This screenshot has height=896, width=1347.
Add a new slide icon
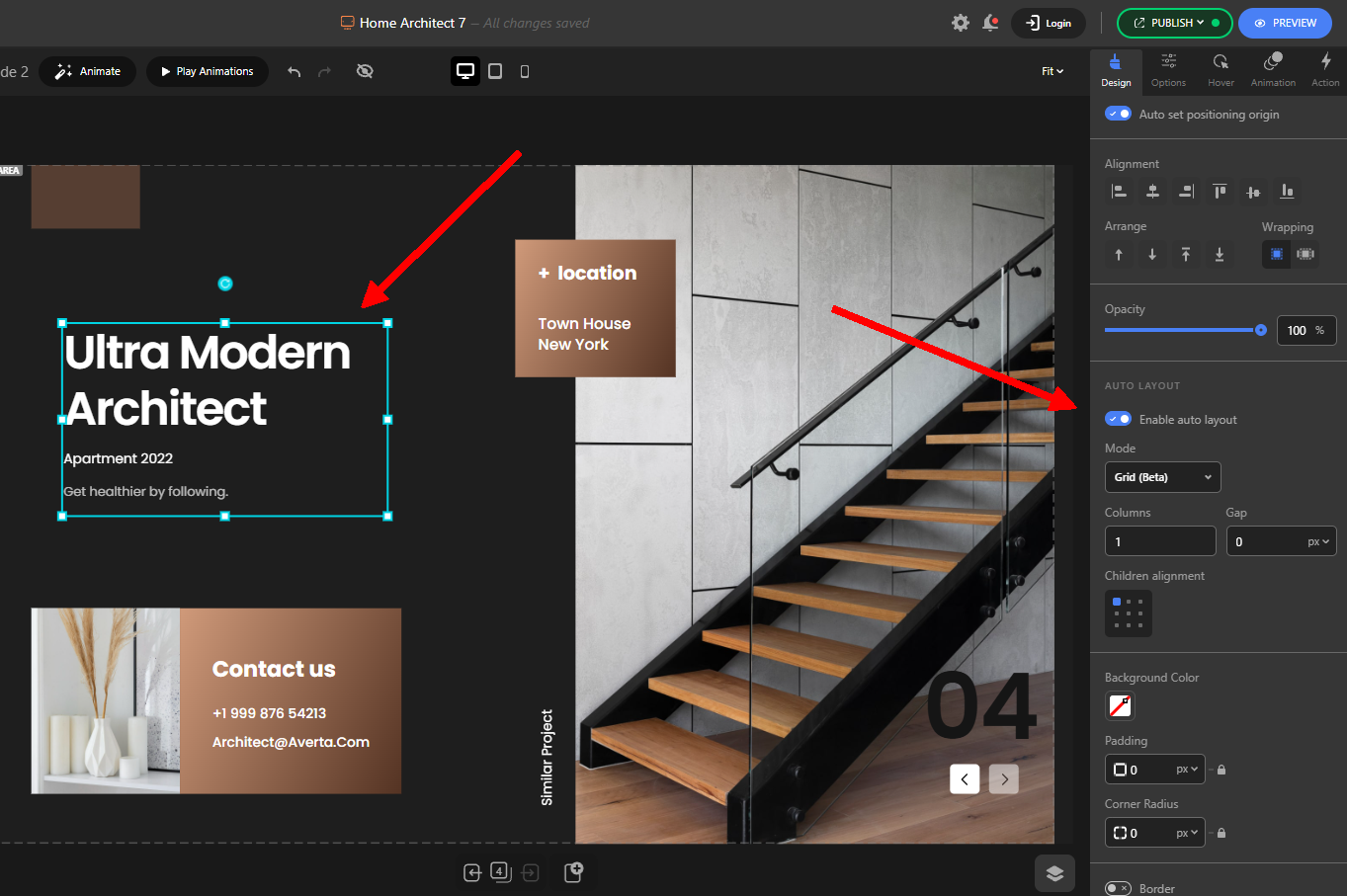point(573,871)
